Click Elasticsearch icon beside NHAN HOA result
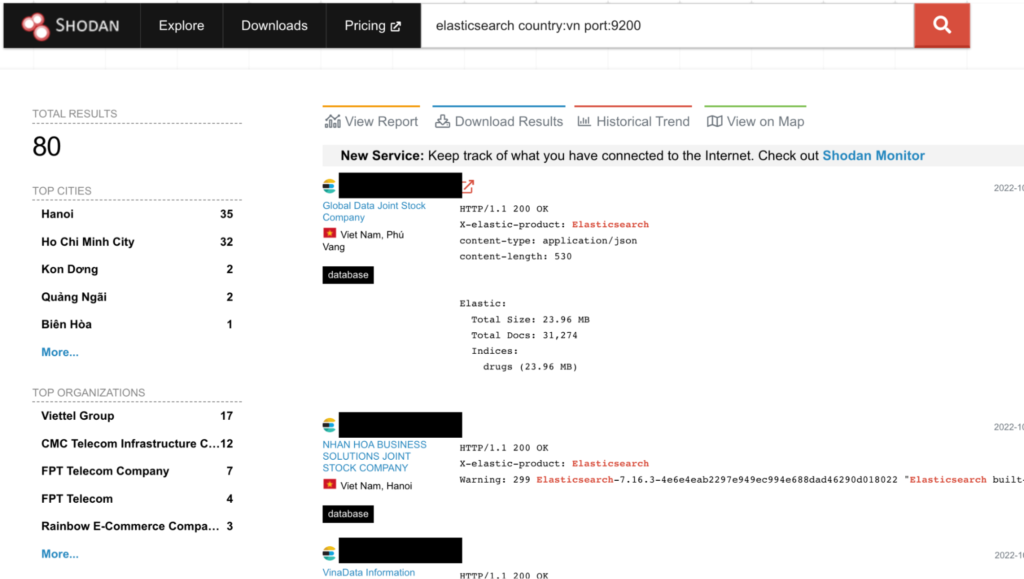Screen dimensions: 1024x579 329,425
